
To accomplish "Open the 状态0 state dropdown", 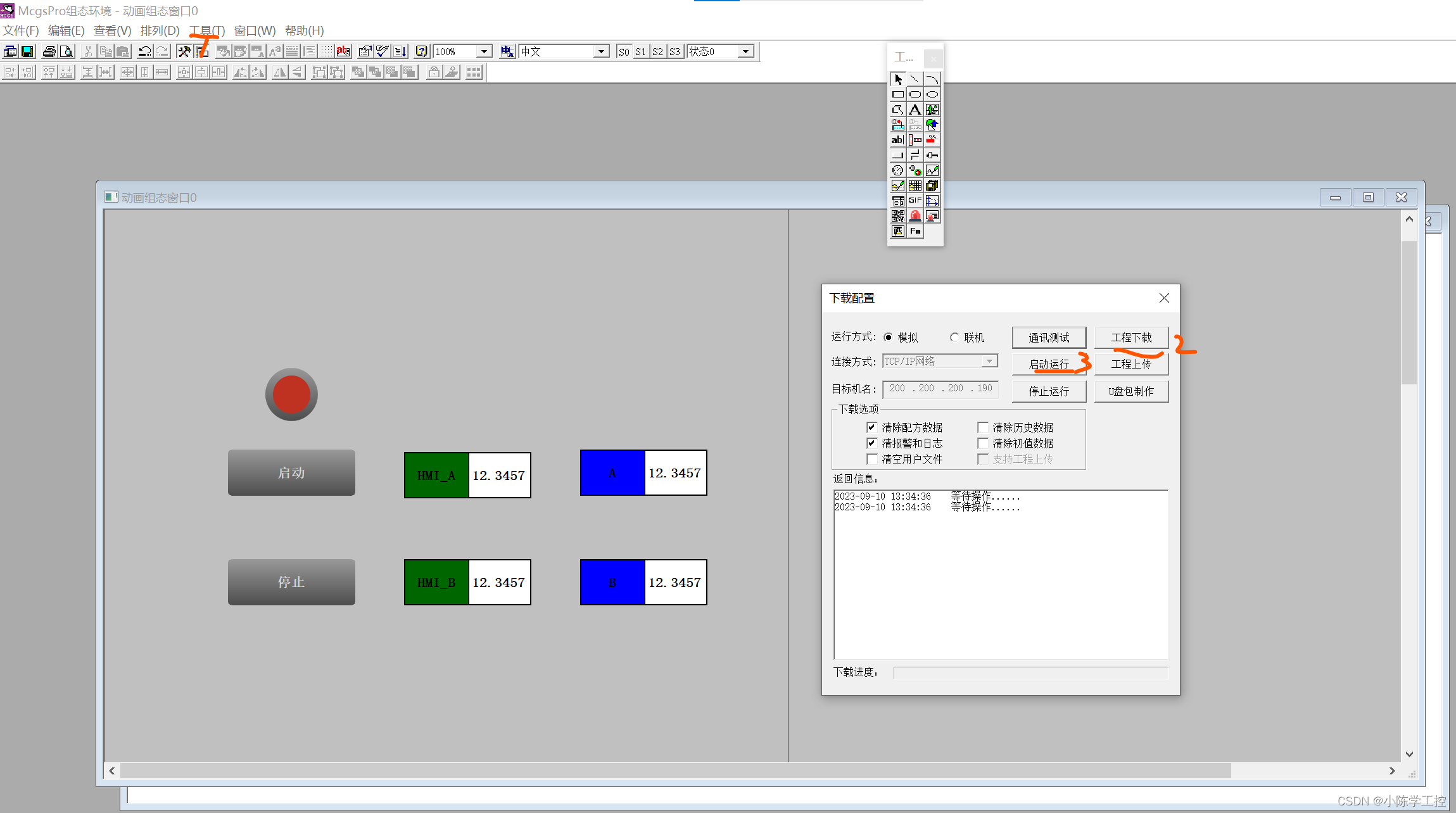I will 746,52.
